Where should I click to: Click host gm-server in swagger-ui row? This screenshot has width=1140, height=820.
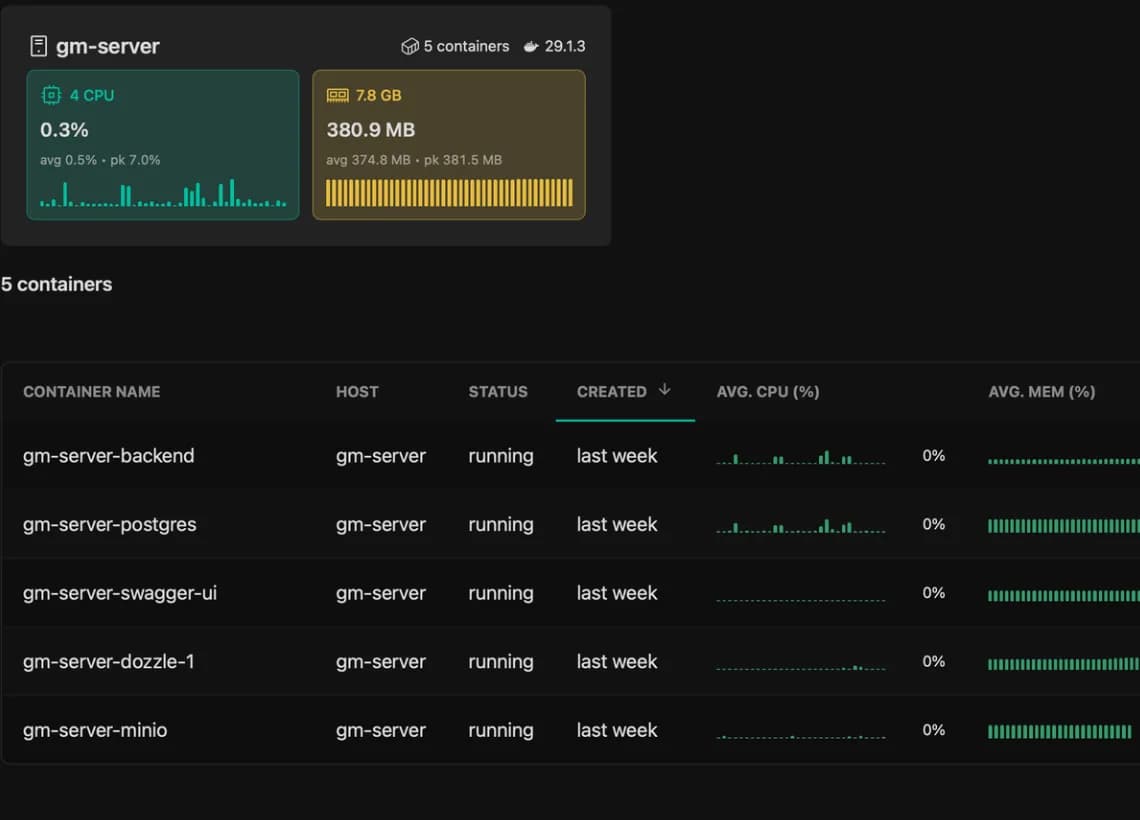tap(381, 593)
